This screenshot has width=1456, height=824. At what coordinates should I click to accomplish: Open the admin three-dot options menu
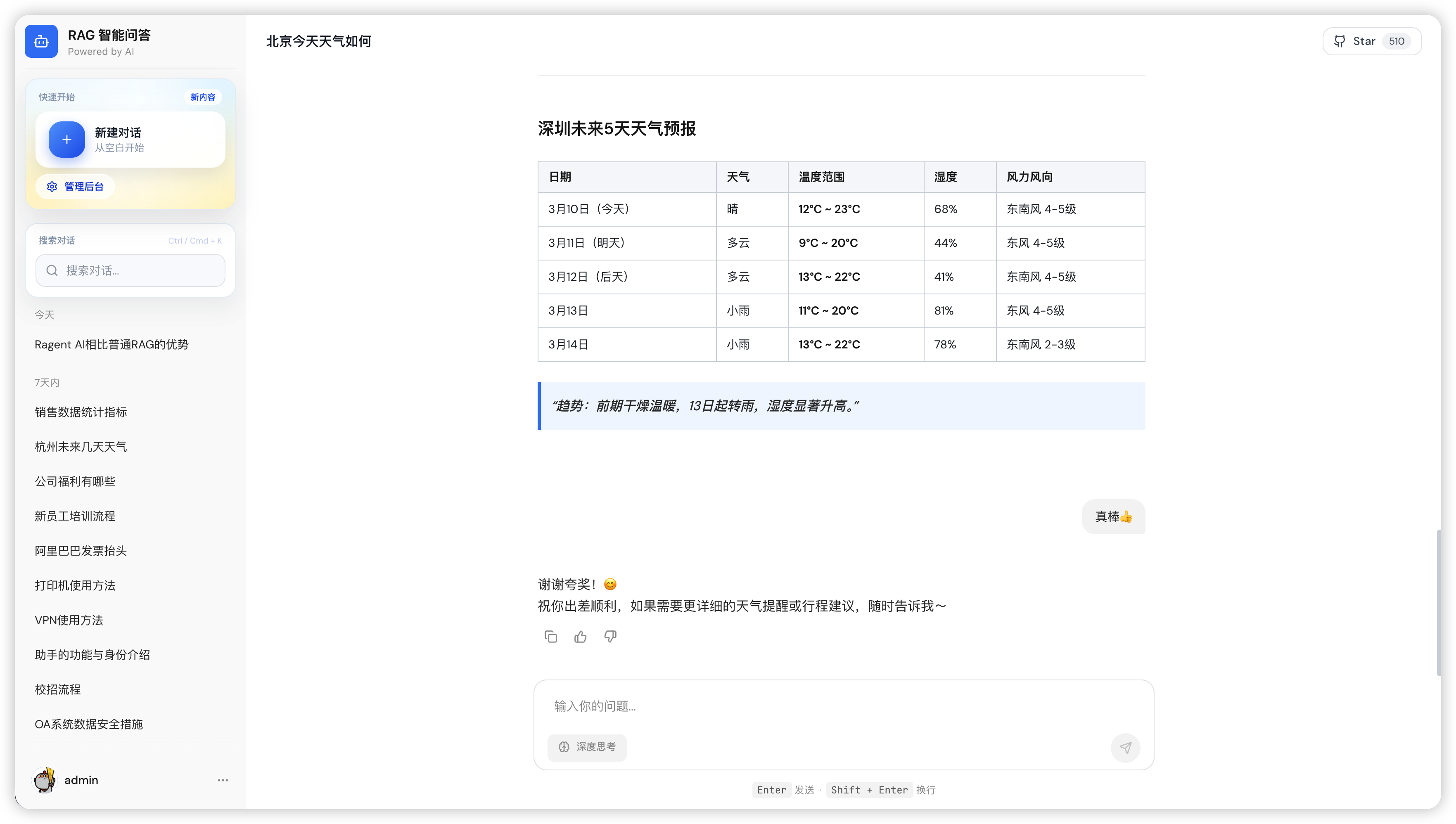click(x=223, y=780)
